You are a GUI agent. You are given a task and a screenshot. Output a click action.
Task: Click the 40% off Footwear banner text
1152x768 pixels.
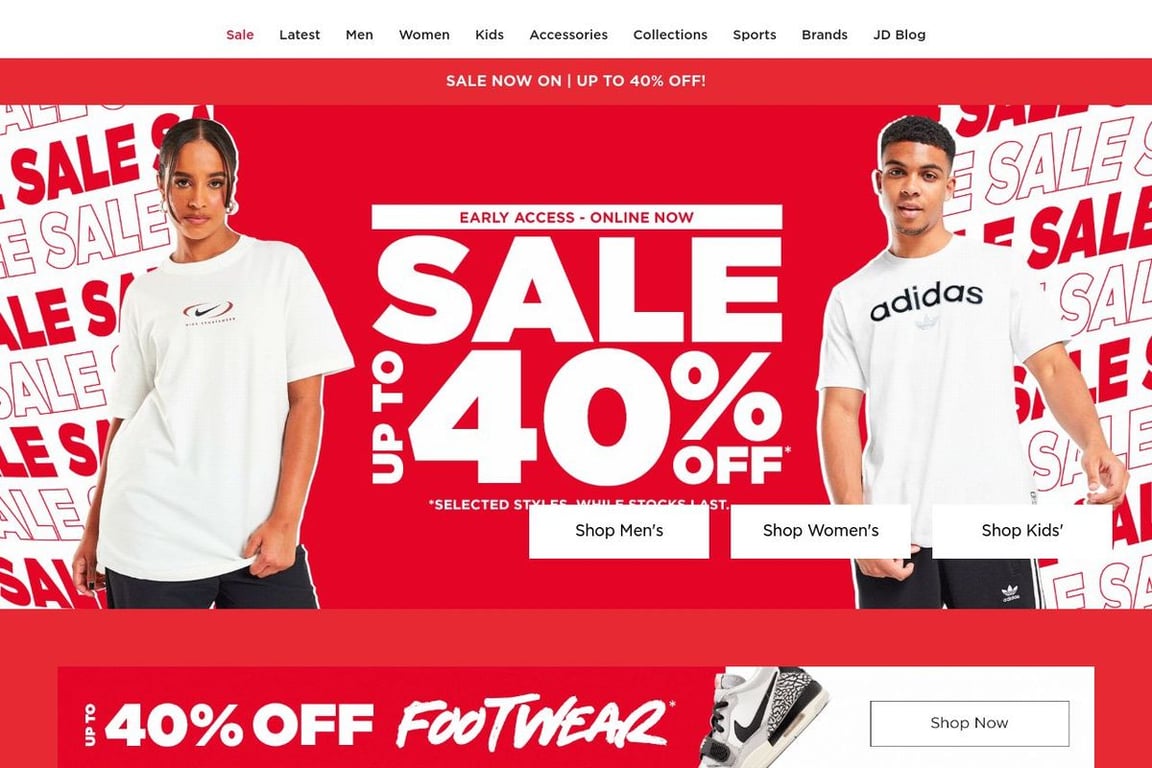(378, 723)
